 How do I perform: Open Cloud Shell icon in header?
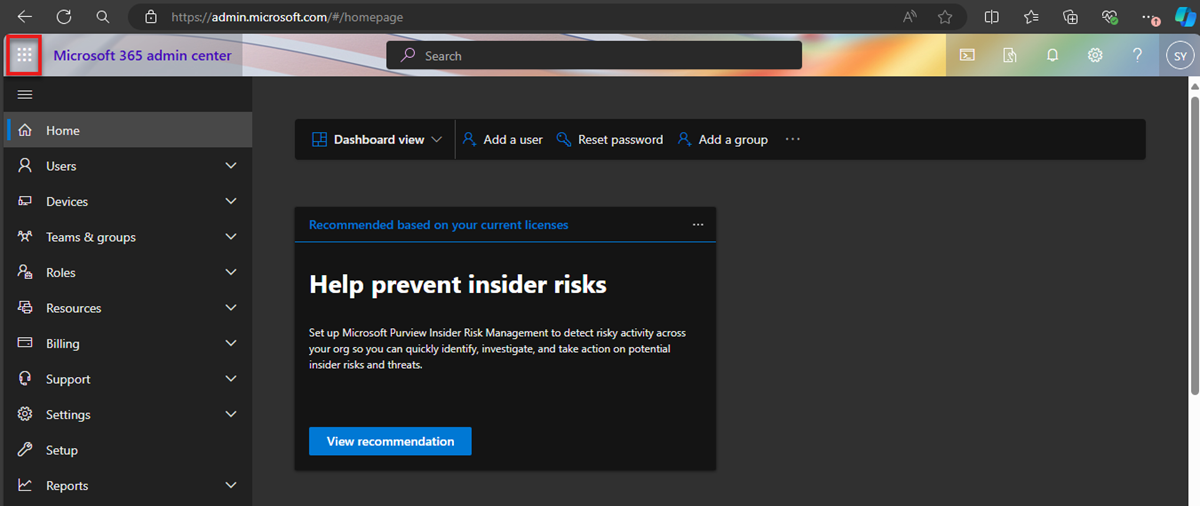point(967,56)
